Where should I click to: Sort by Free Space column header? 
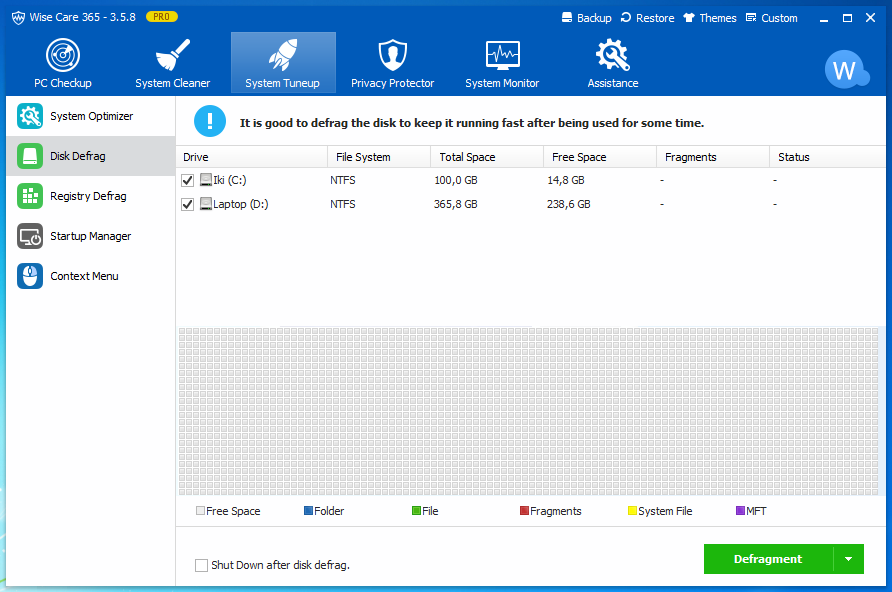click(x=600, y=157)
